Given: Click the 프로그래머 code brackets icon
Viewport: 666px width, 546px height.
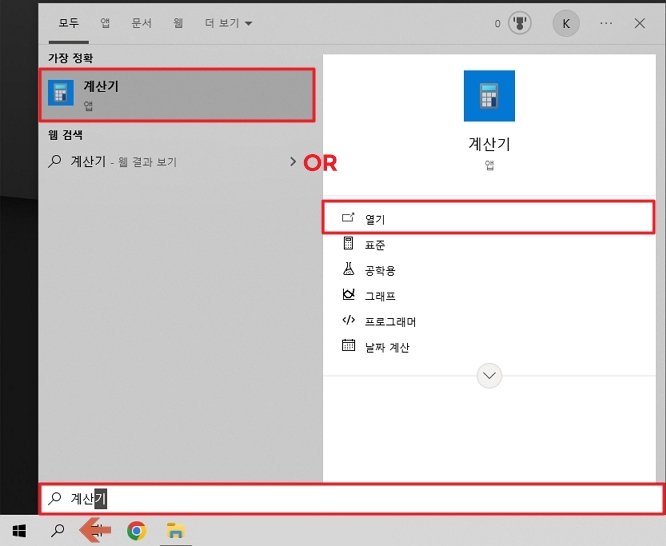Looking at the screenshot, I should click(x=348, y=320).
